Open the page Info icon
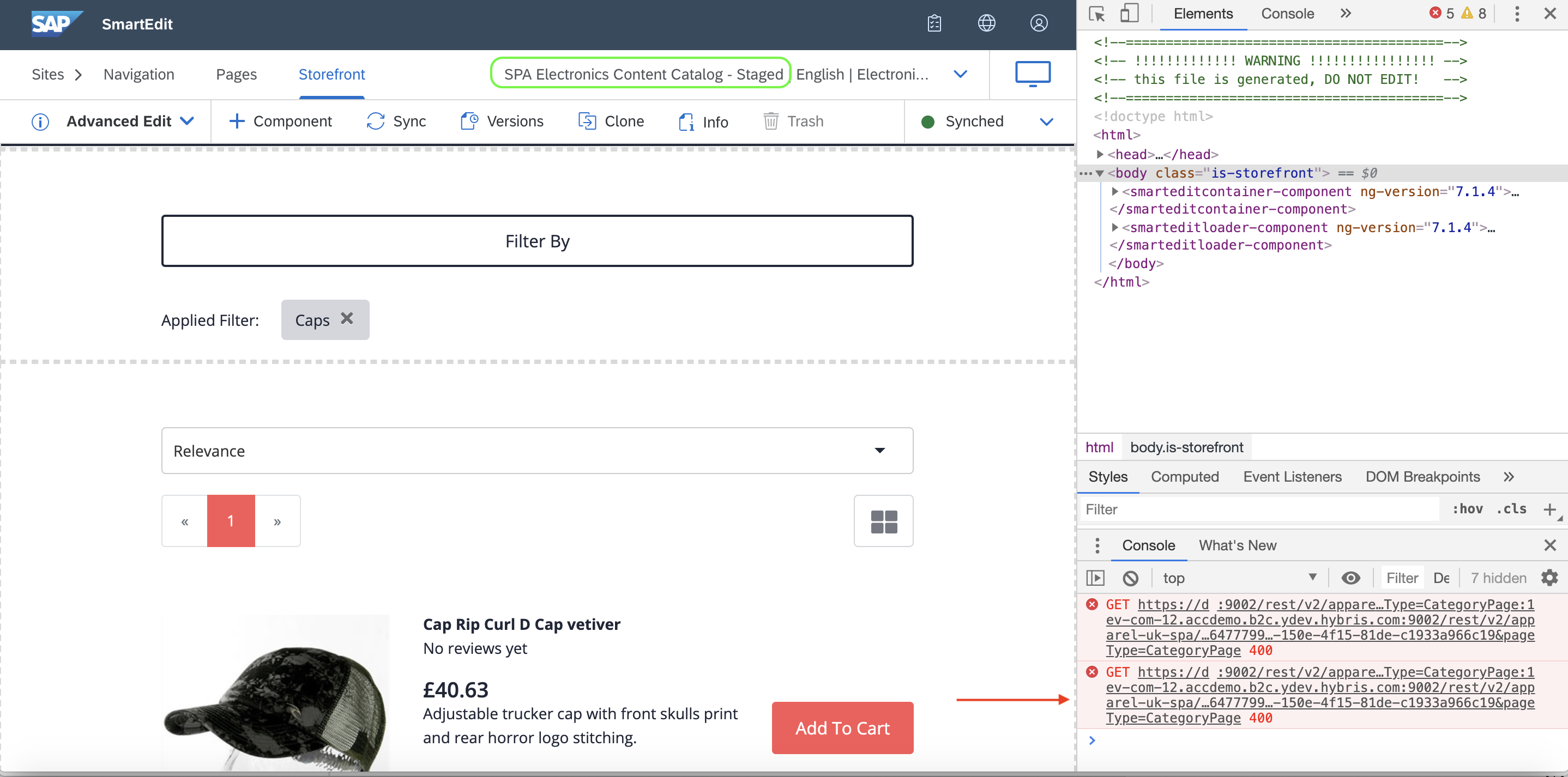Screen dimensions: 1568x777 pyautogui.click(x=686, y=122)
